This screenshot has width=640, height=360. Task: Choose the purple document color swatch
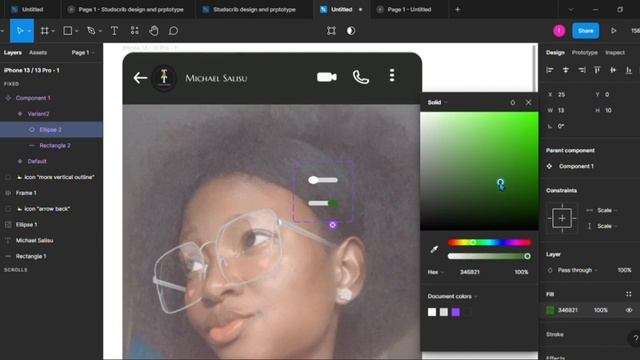tap(456, 312)
